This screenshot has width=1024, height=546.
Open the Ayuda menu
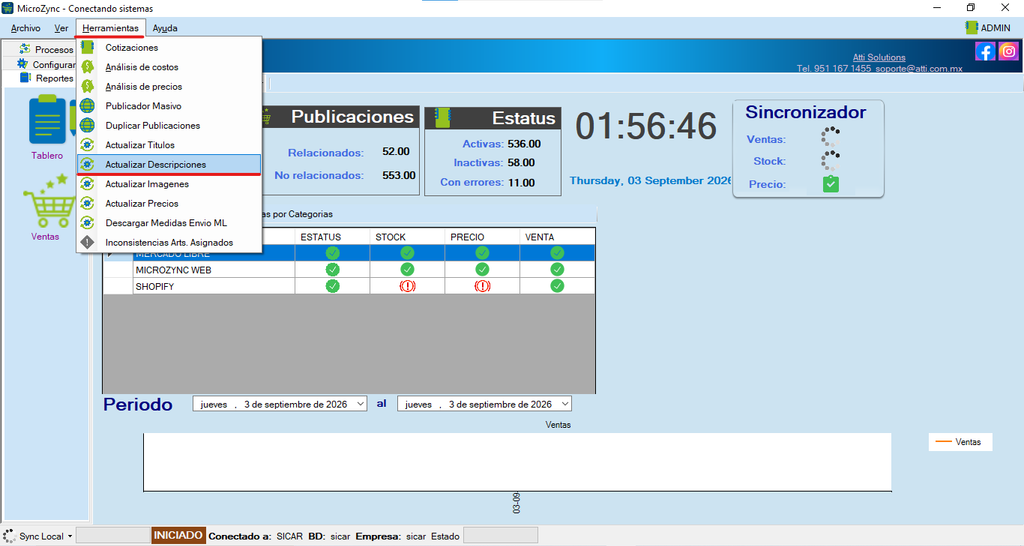165,28
